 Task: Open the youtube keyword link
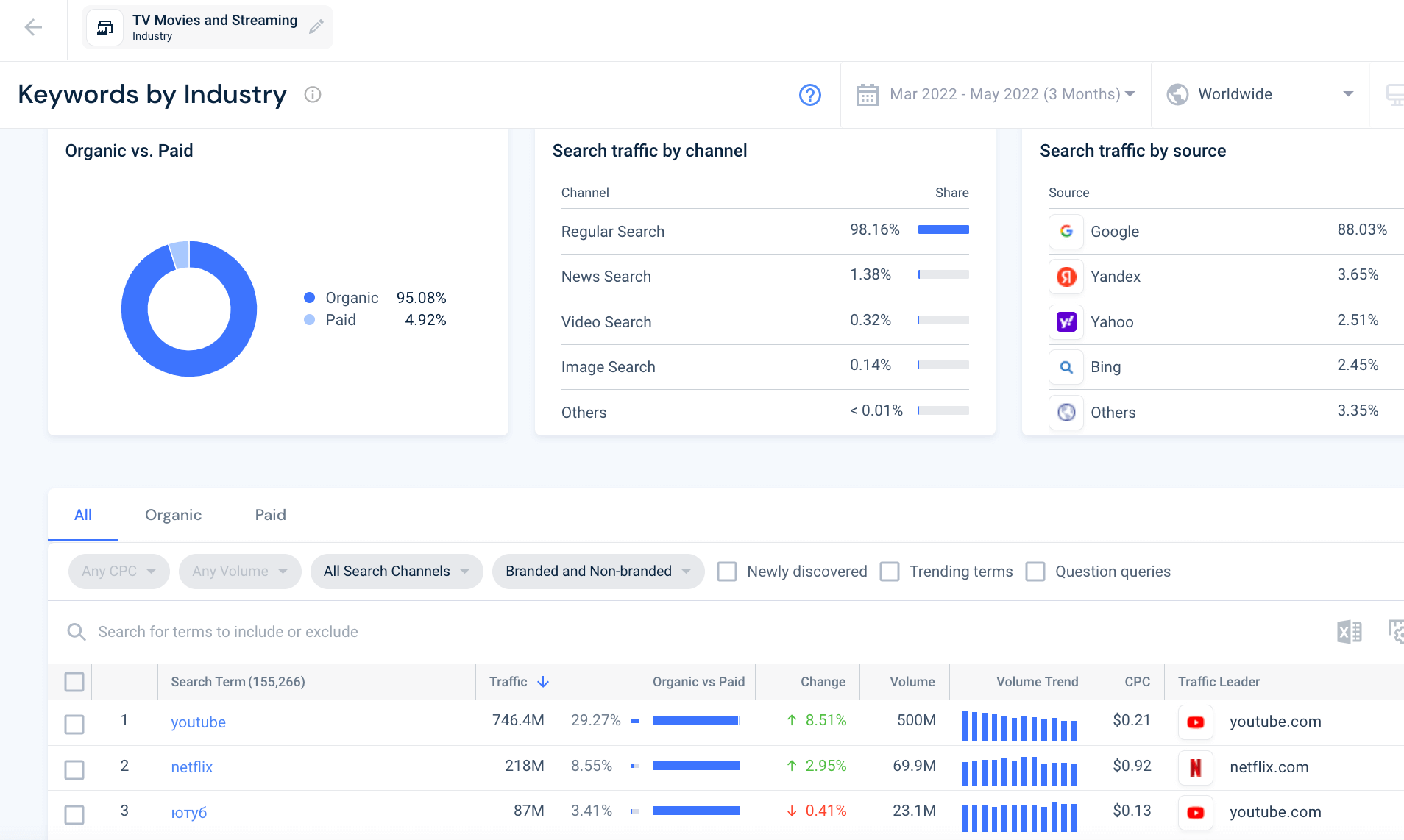pyautogui.click(x=199, y=722)
